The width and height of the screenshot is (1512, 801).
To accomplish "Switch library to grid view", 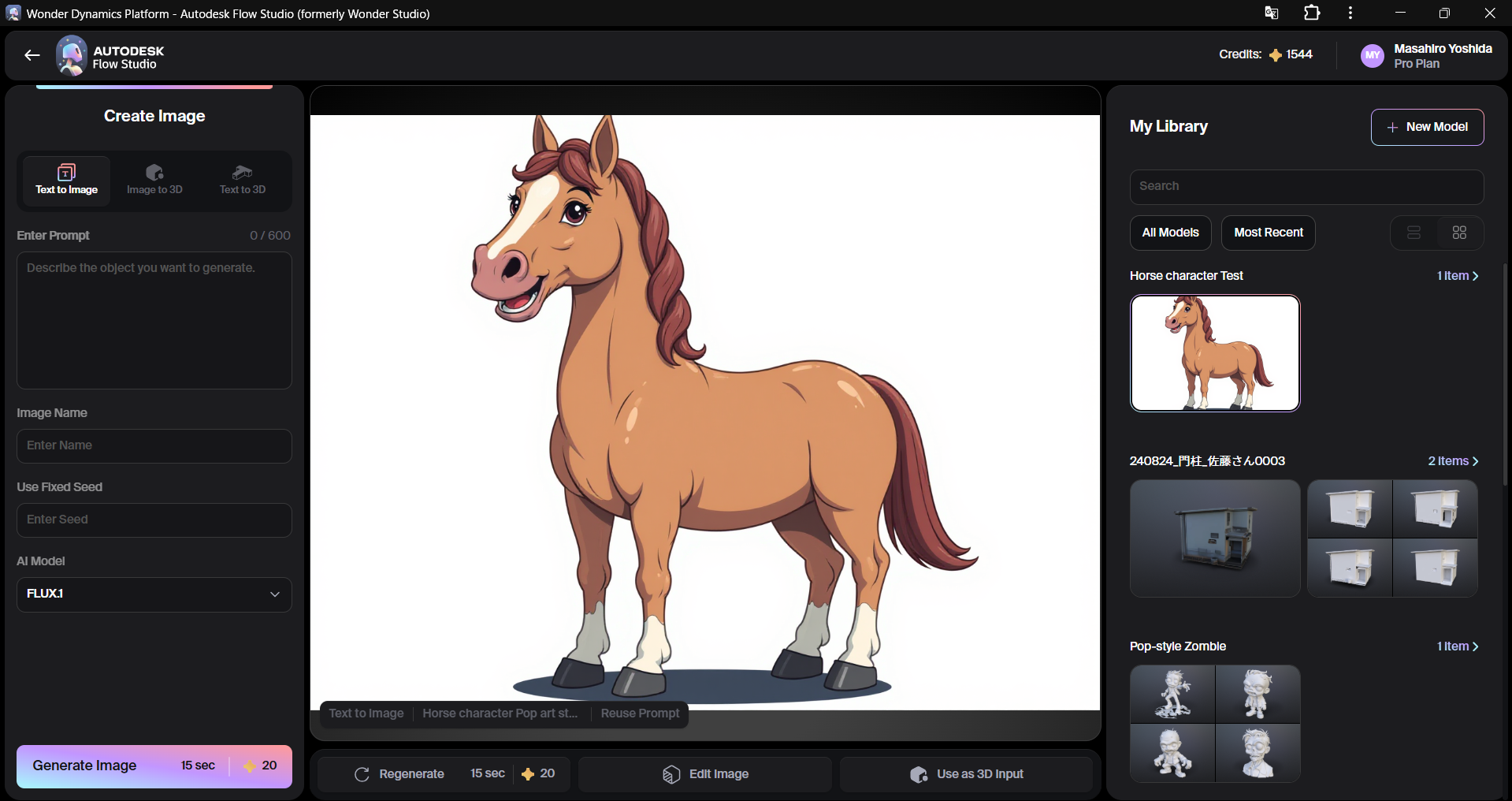I will click(x=1459, y=233).
